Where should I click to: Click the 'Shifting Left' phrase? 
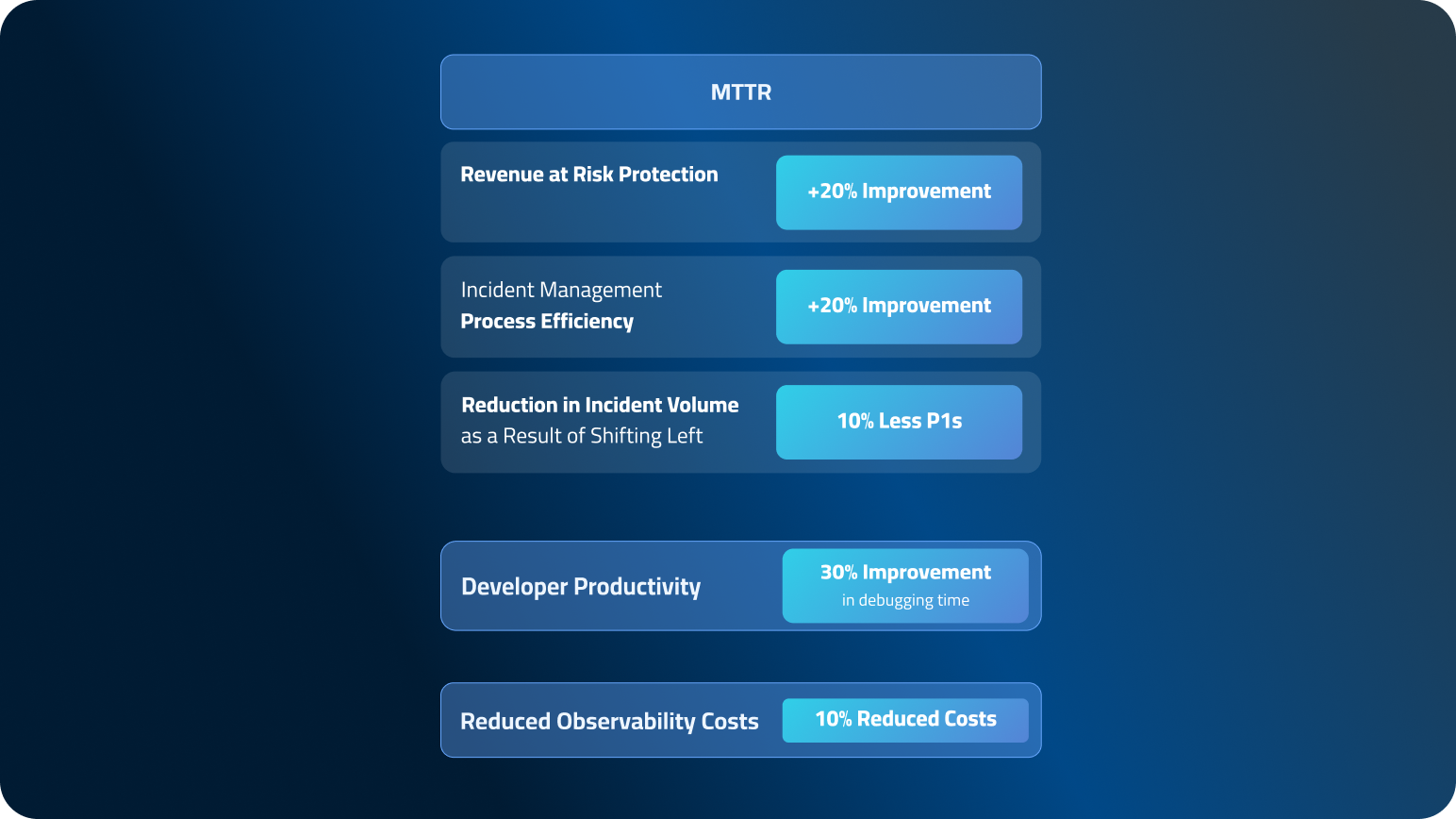(646, 436)
